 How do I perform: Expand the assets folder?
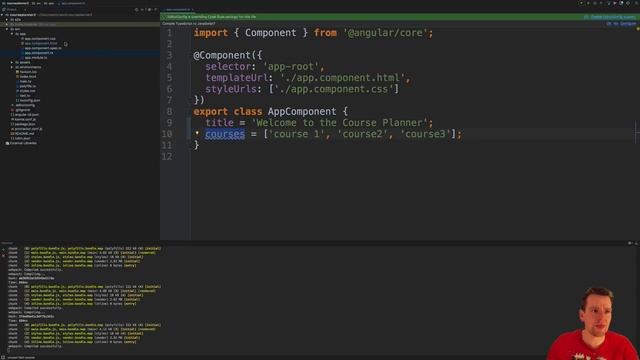(12, 62)
